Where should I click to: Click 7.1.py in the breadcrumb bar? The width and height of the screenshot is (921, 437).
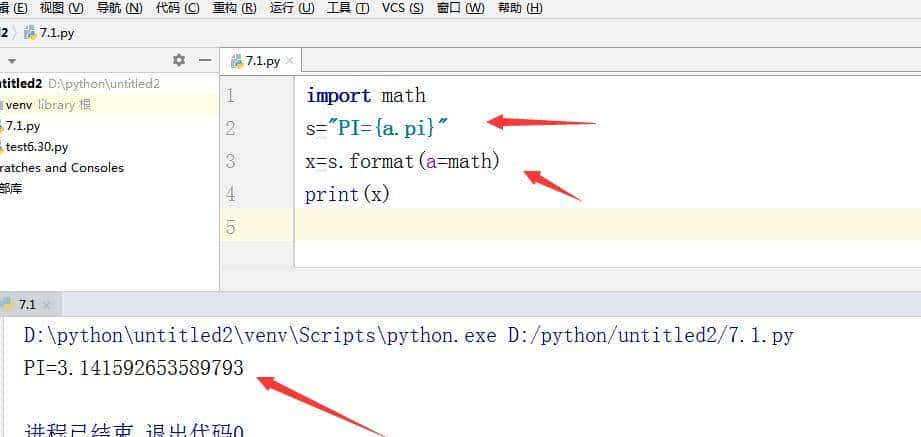(x=57, y=33)
